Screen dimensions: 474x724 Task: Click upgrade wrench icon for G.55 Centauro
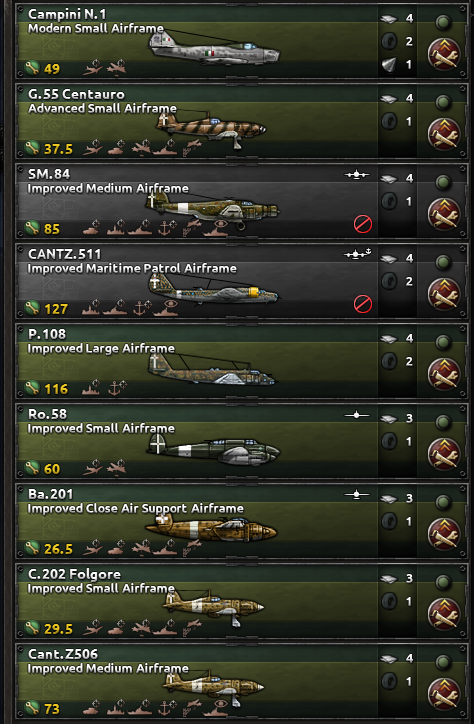(444, 134)
